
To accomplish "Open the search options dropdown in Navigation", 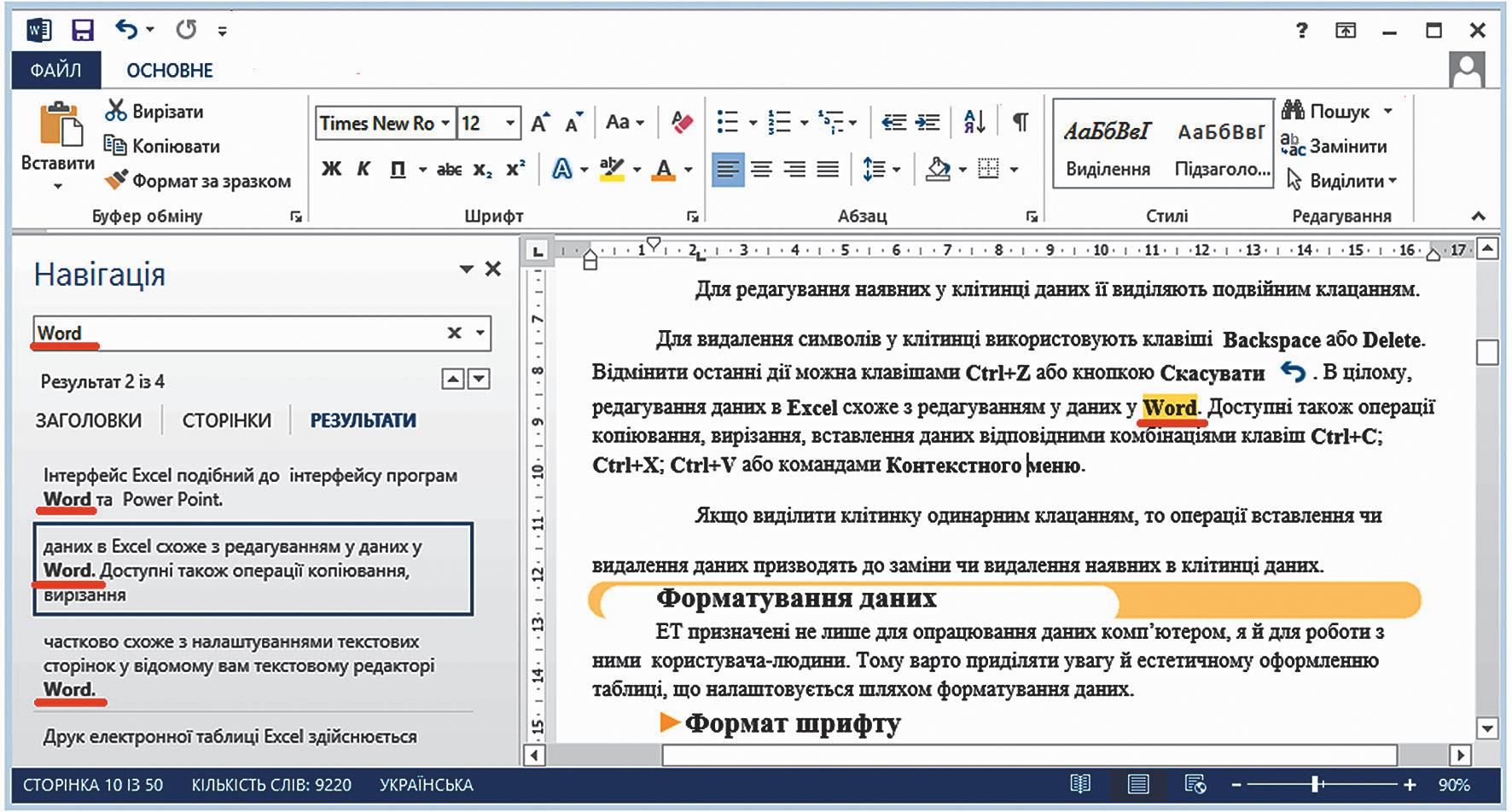I will pyautogui.click(x=481, y=333).
